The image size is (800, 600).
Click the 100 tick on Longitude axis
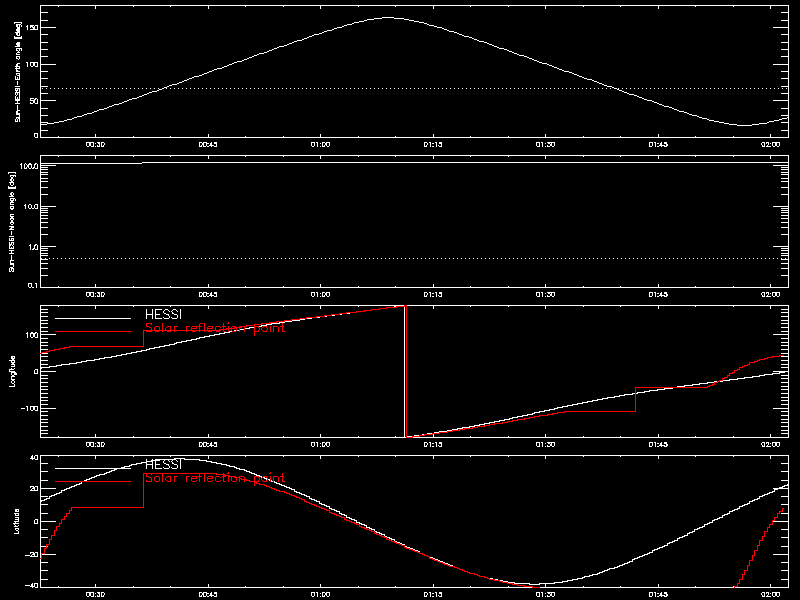[32, 335]
